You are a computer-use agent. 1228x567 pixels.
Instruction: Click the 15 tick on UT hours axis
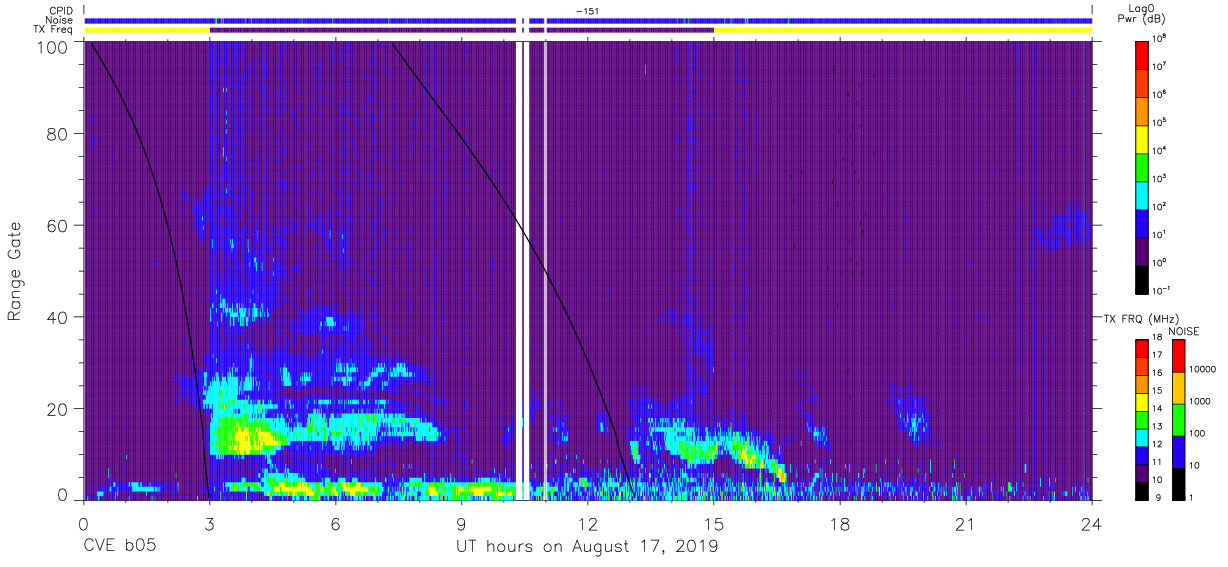(x=713, y=524)
